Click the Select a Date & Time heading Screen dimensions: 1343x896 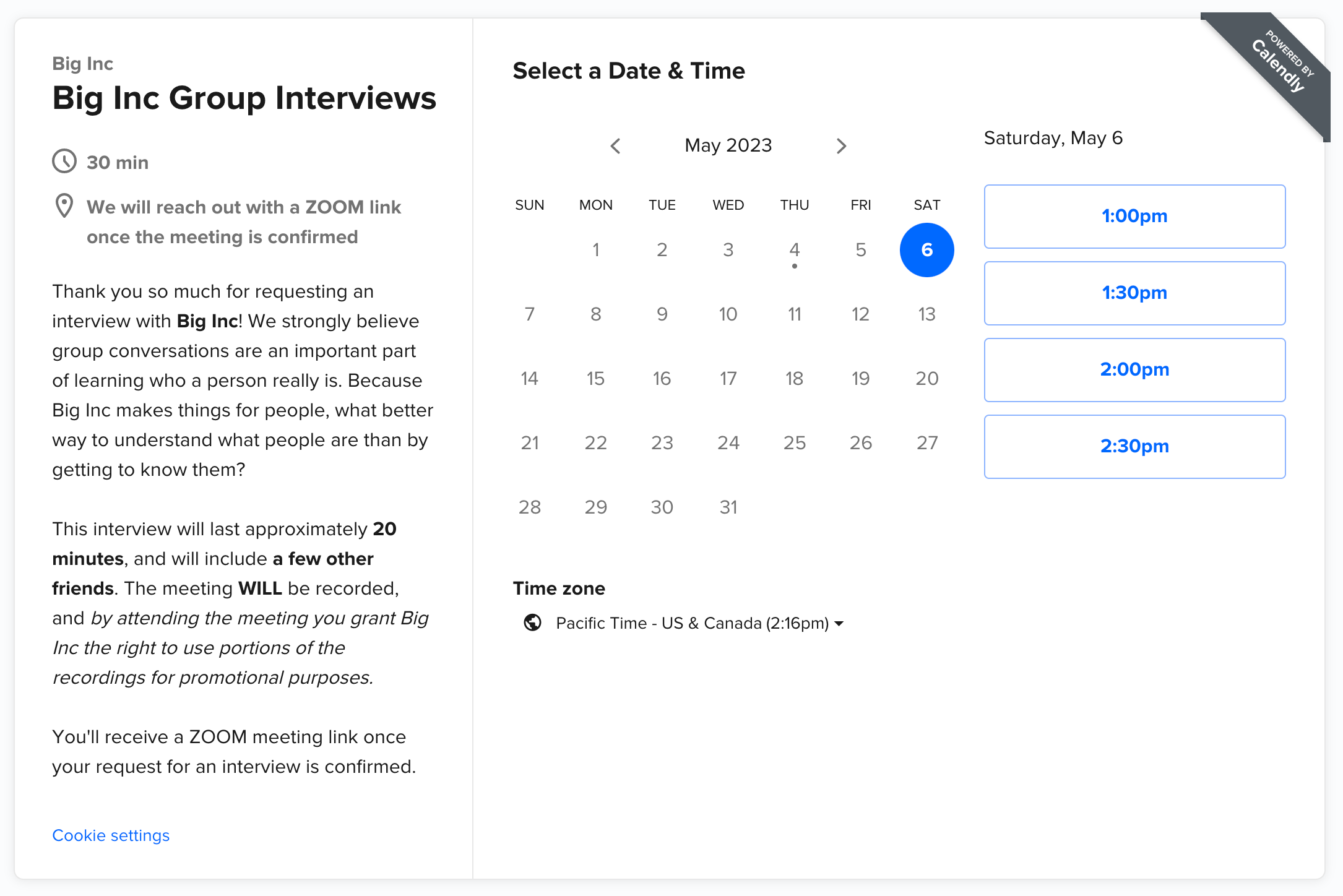point(629,71)
